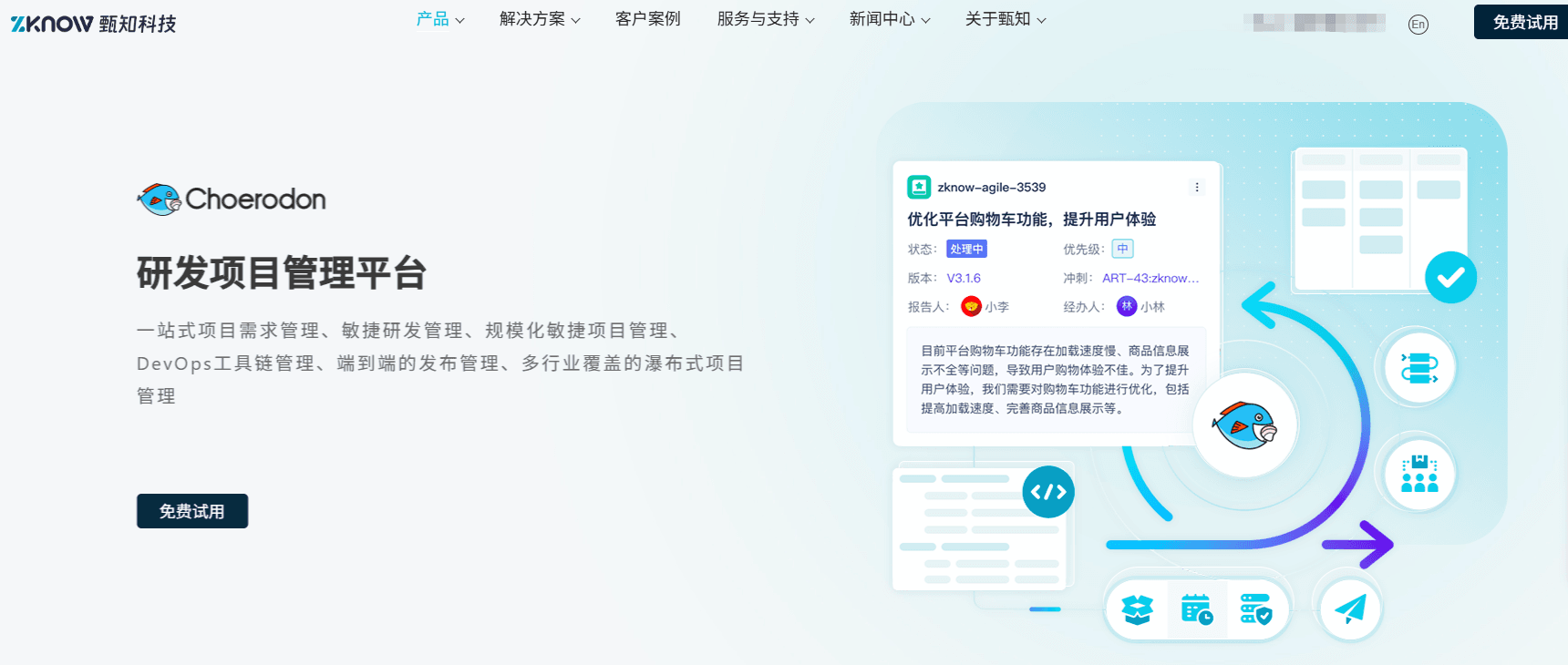Click the 免费试用 button under the description

pos(192,511)
